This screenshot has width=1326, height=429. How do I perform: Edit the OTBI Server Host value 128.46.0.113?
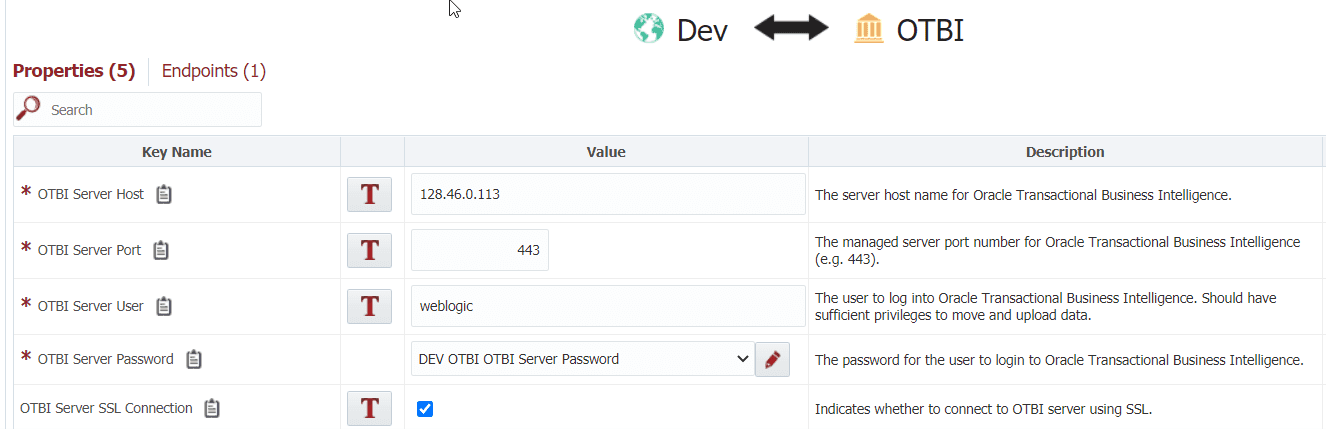[608, 194]
